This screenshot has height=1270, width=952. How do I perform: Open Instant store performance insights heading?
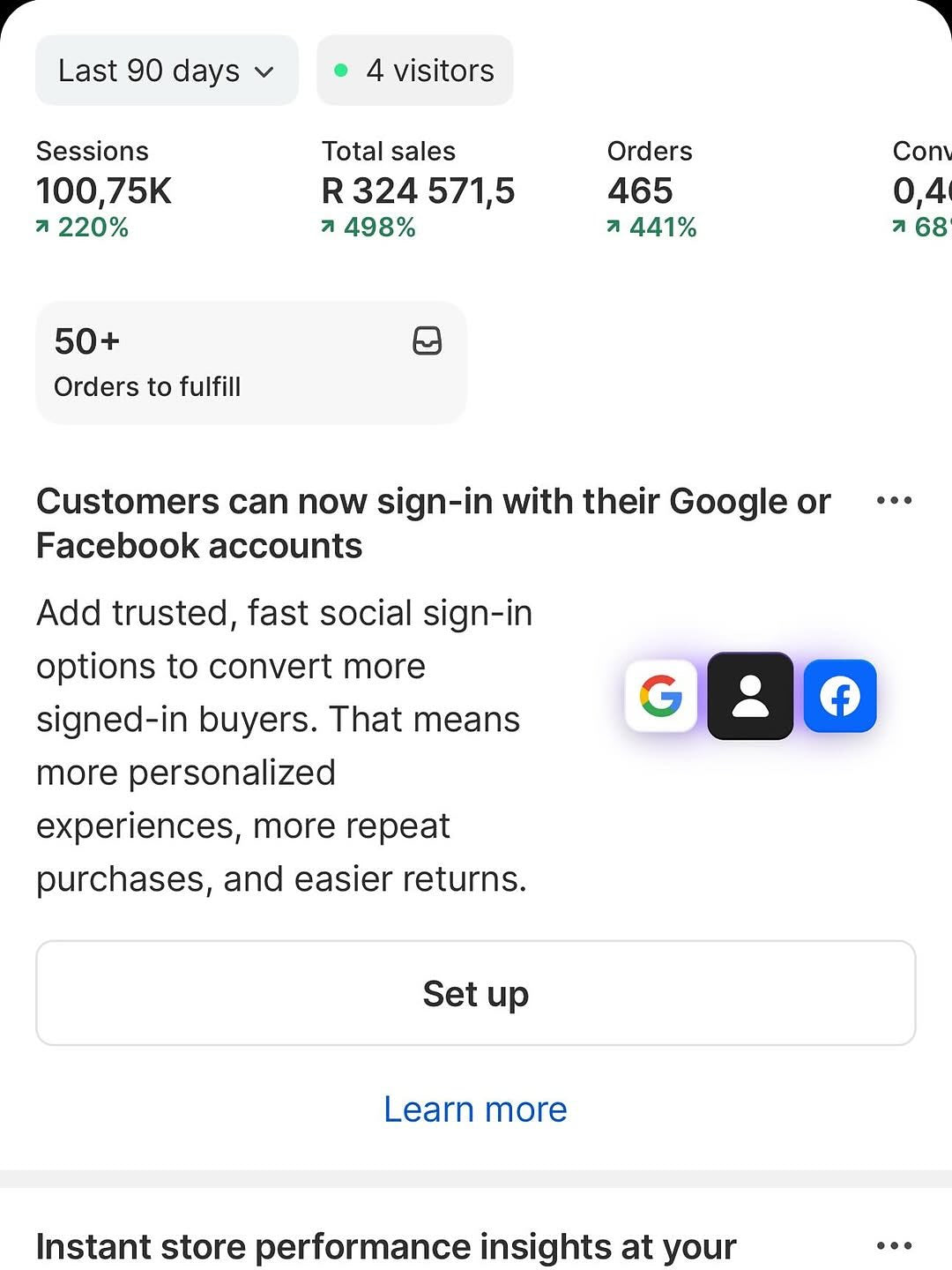coord(385,1246)
